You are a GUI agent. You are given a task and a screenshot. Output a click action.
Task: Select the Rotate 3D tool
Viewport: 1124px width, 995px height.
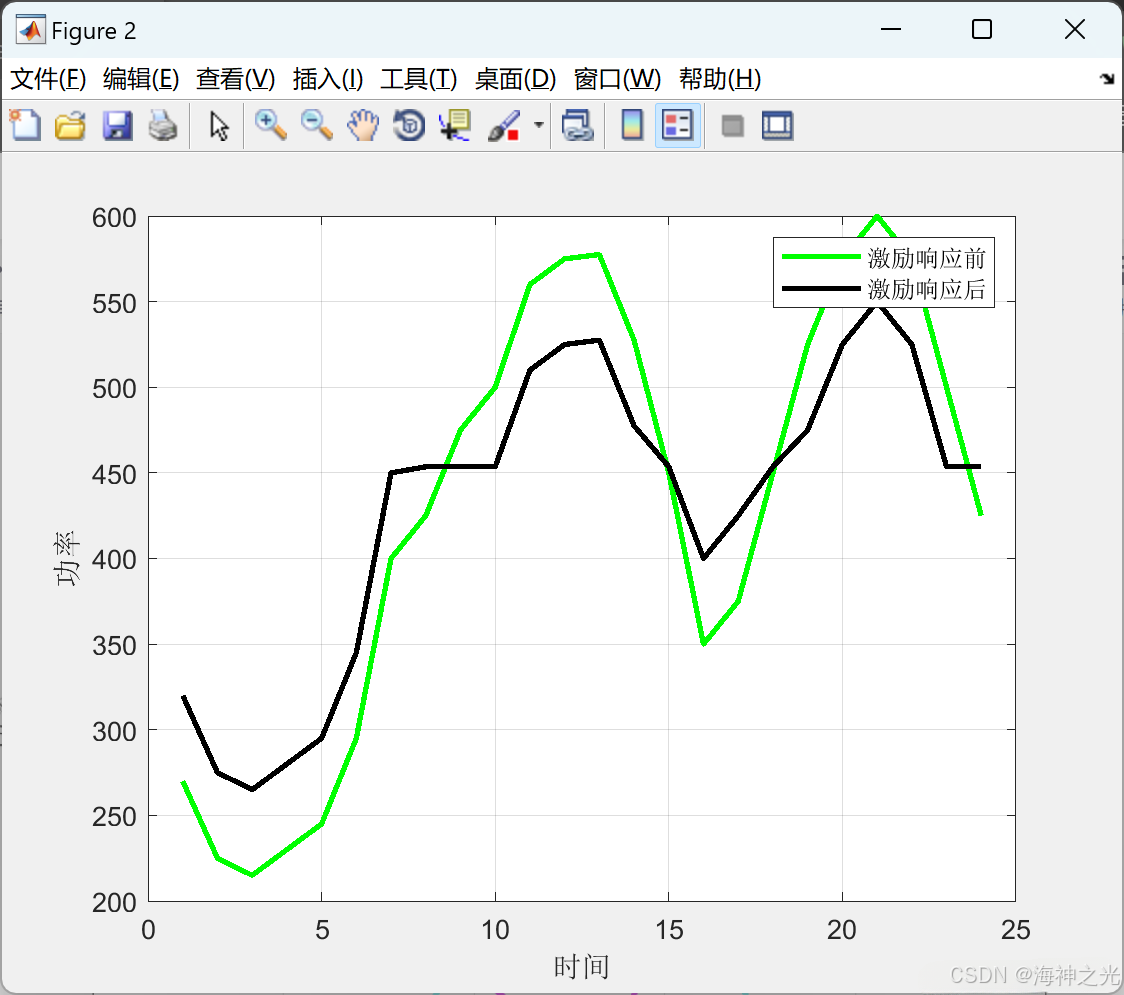point(409,125)
